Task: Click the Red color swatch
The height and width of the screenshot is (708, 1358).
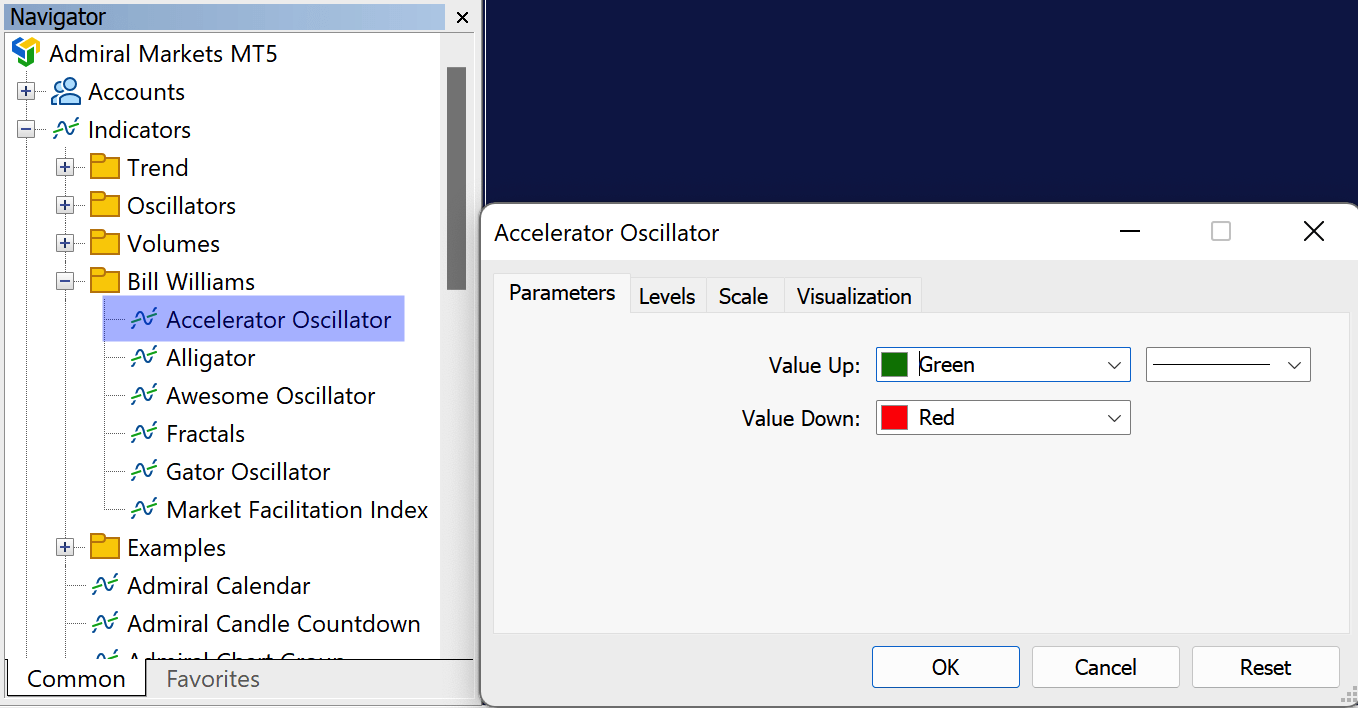Action: (895, 418)
